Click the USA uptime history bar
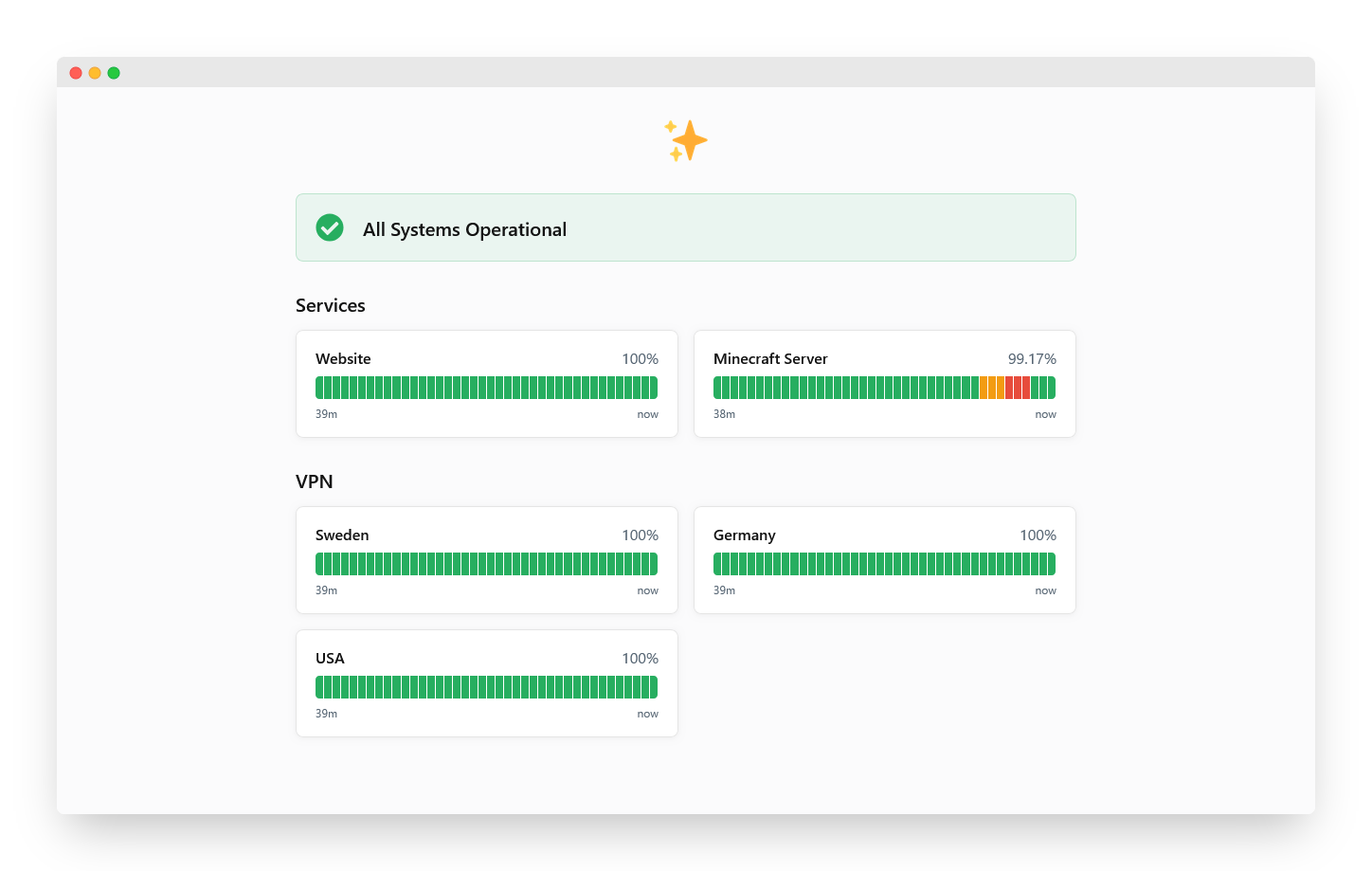Image resolution: width=1372 pixels, height=871 pixels. click(486, 687)
